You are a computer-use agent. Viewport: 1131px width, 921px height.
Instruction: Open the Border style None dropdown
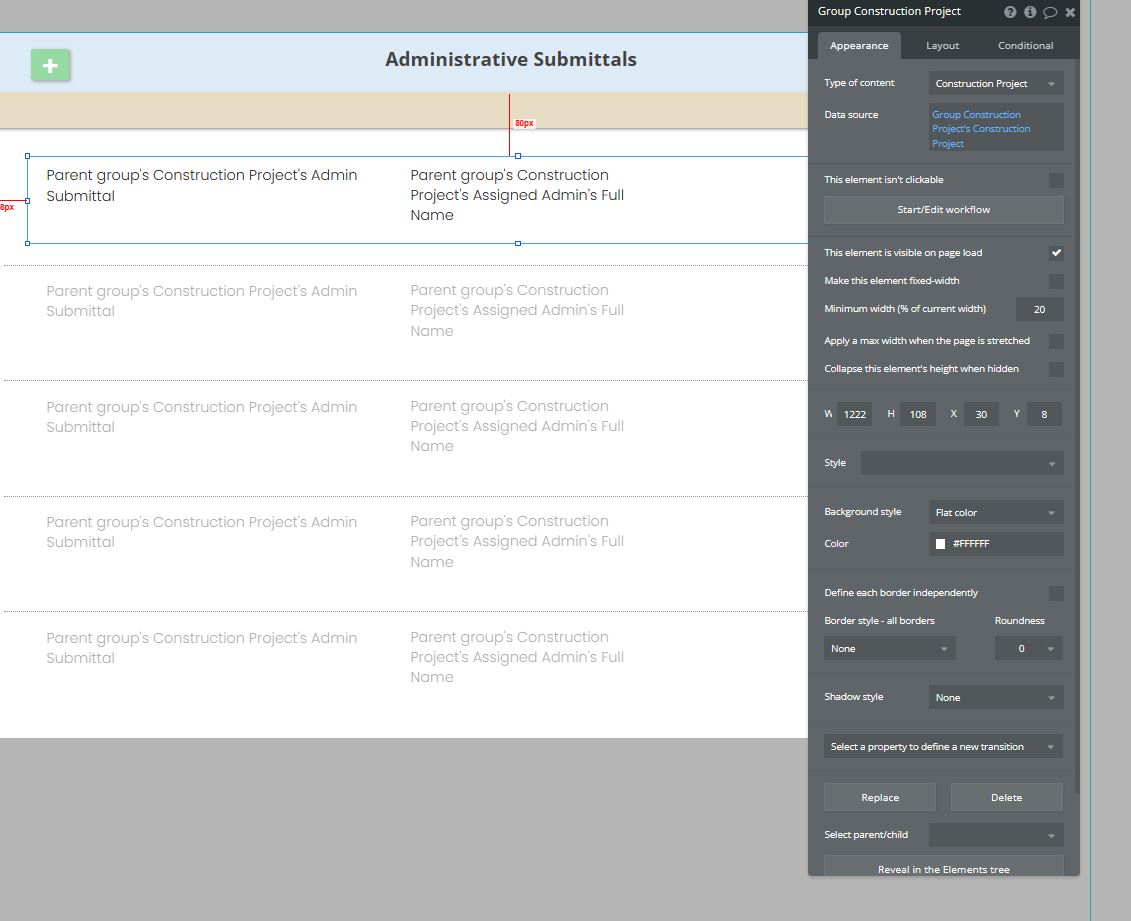[889, 648]
